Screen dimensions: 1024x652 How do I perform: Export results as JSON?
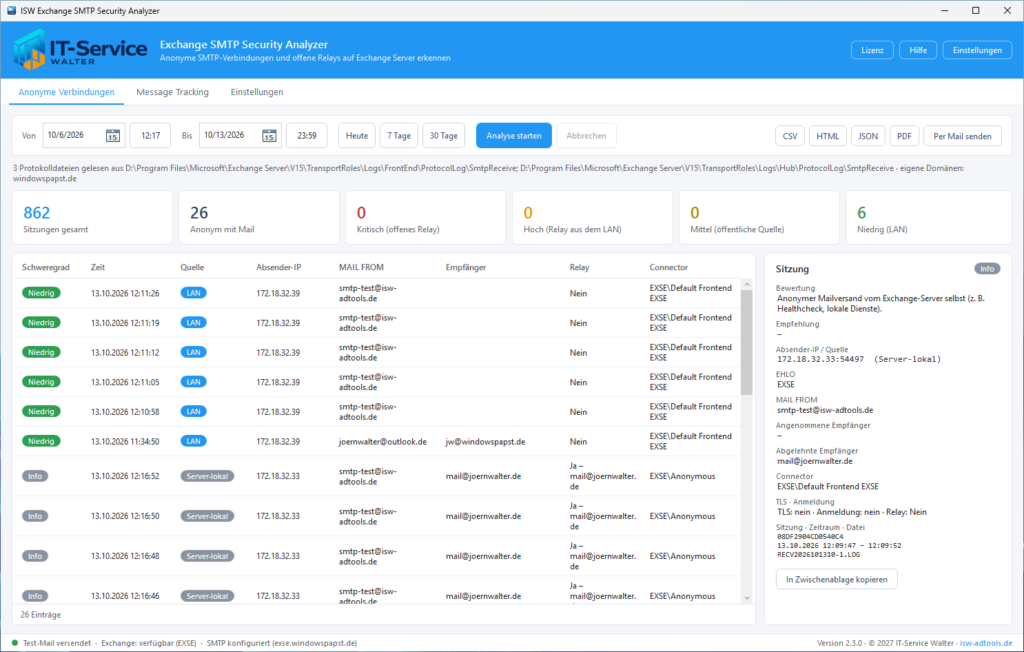(868, 136)
